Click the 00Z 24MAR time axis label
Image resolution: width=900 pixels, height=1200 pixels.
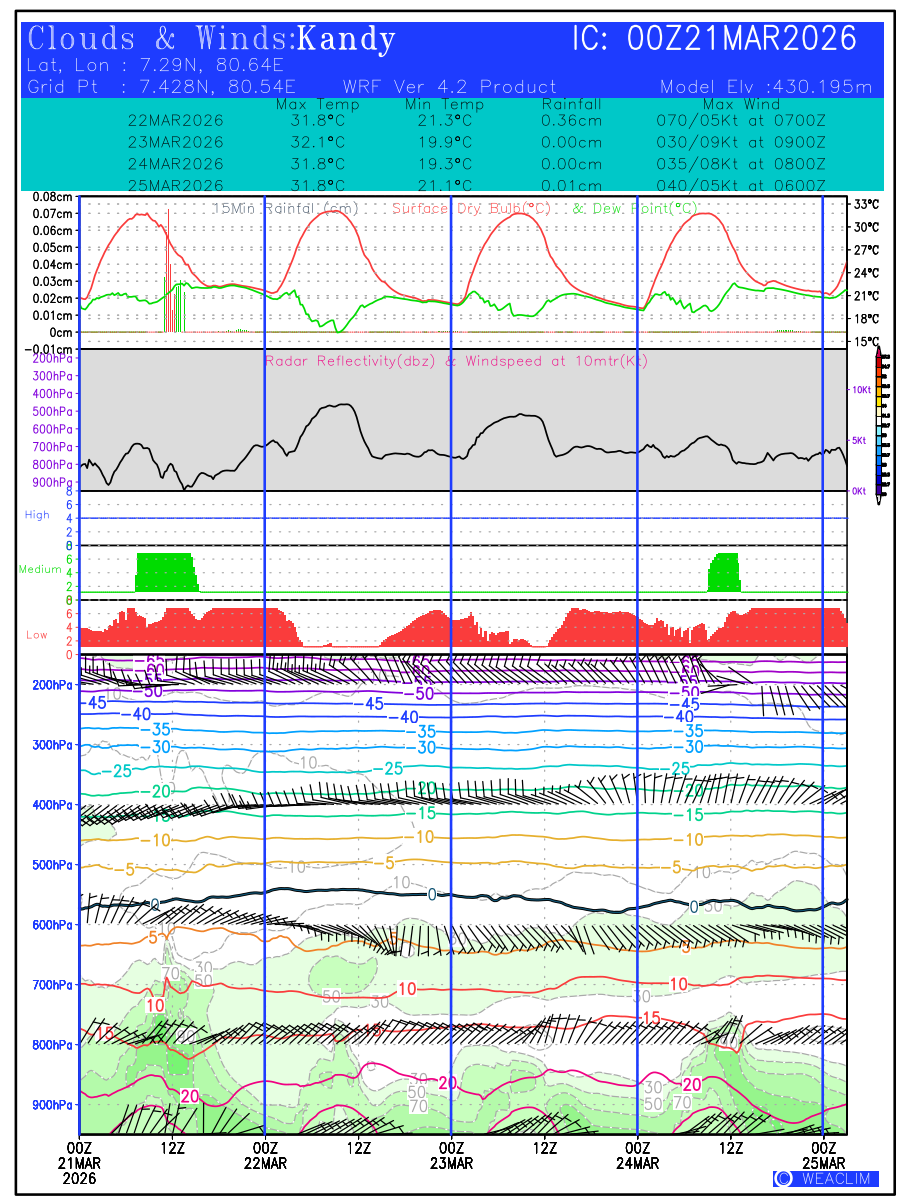click(637, 1155)
